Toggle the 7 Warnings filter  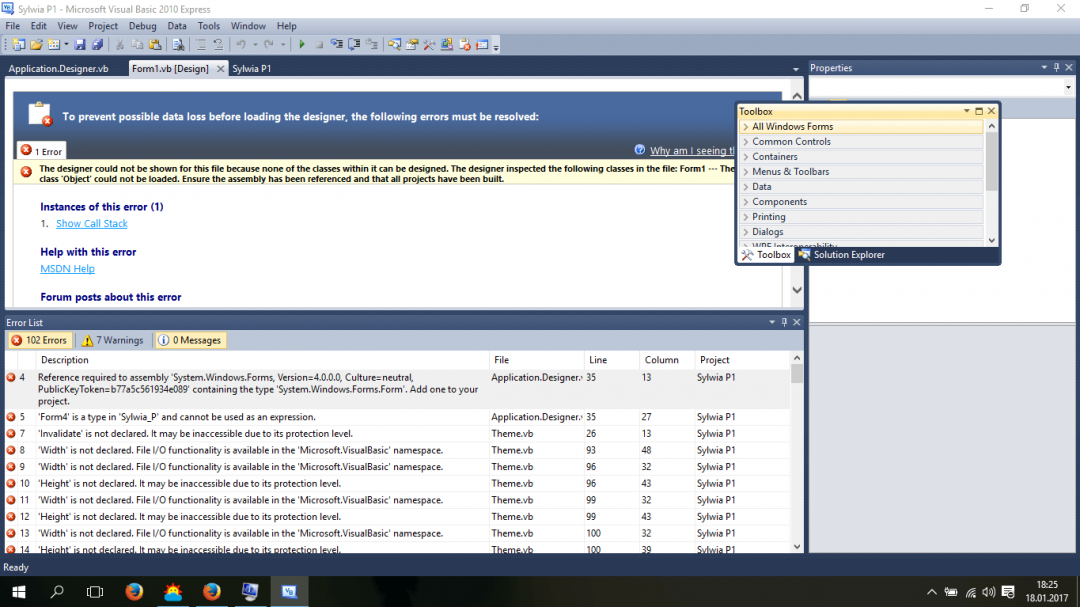pos(113,341)
